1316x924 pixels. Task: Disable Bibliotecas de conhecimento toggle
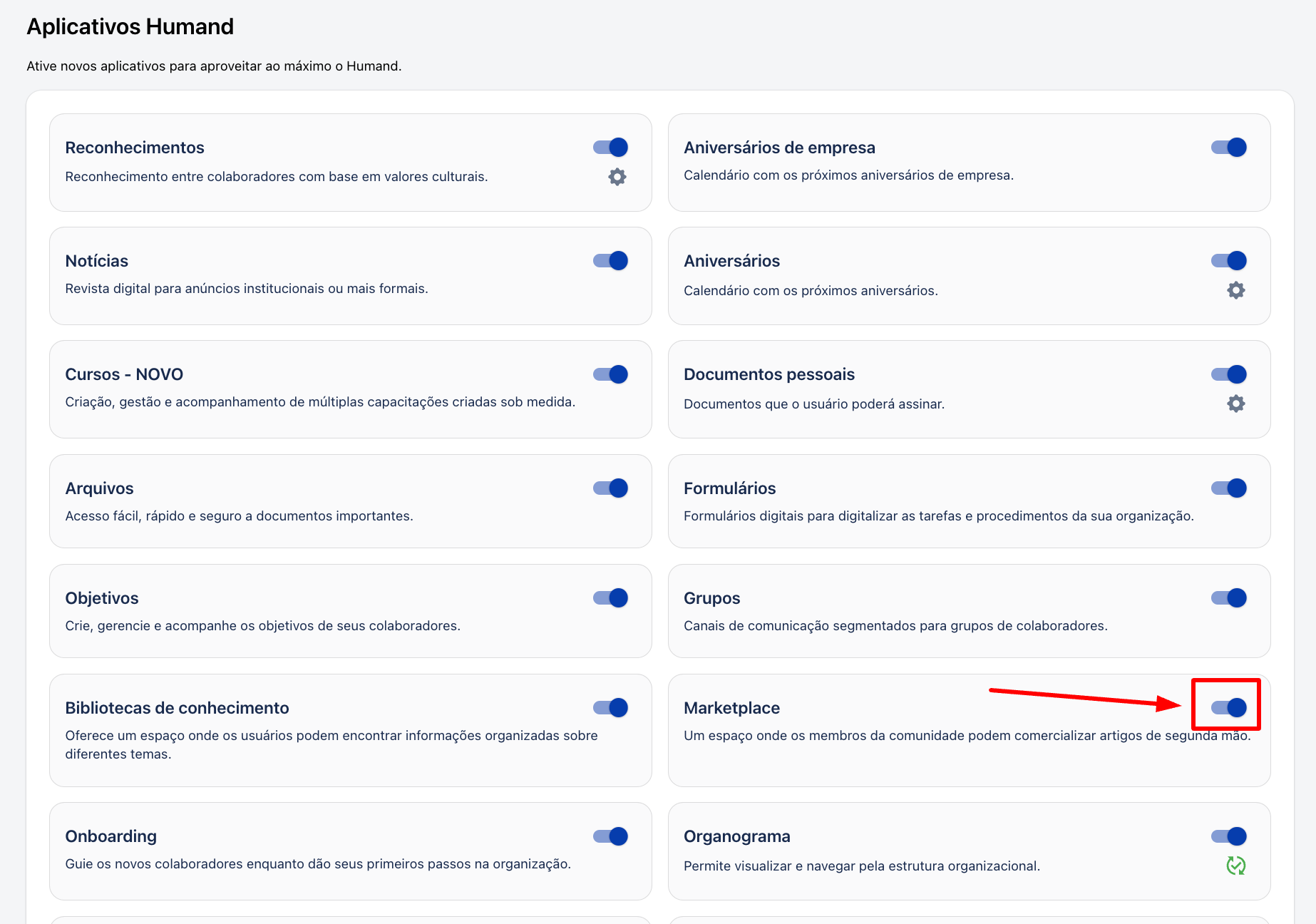click(x=610, y=707)
